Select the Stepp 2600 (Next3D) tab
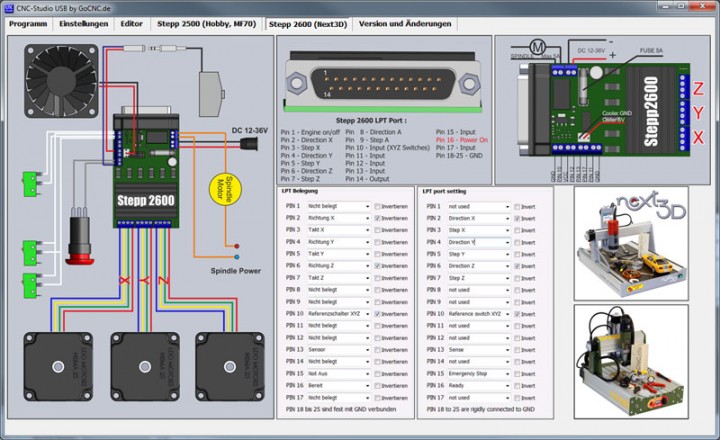Screen dimensions: 720x440 tap(308, 24)
